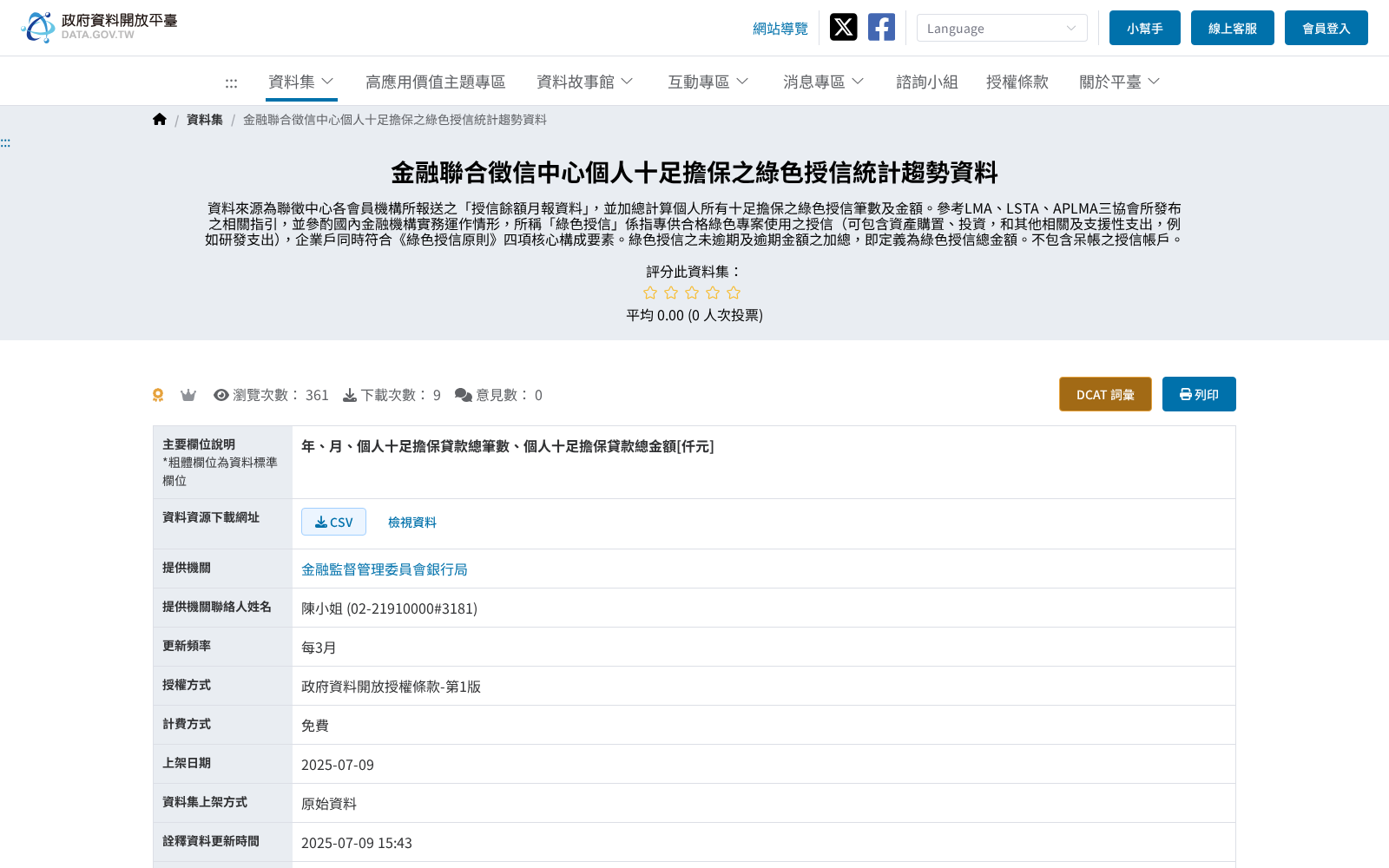This screenshot has width=1389, height=868.
Task: Open the 授權條款 menu item
Action: point(1017,82)
